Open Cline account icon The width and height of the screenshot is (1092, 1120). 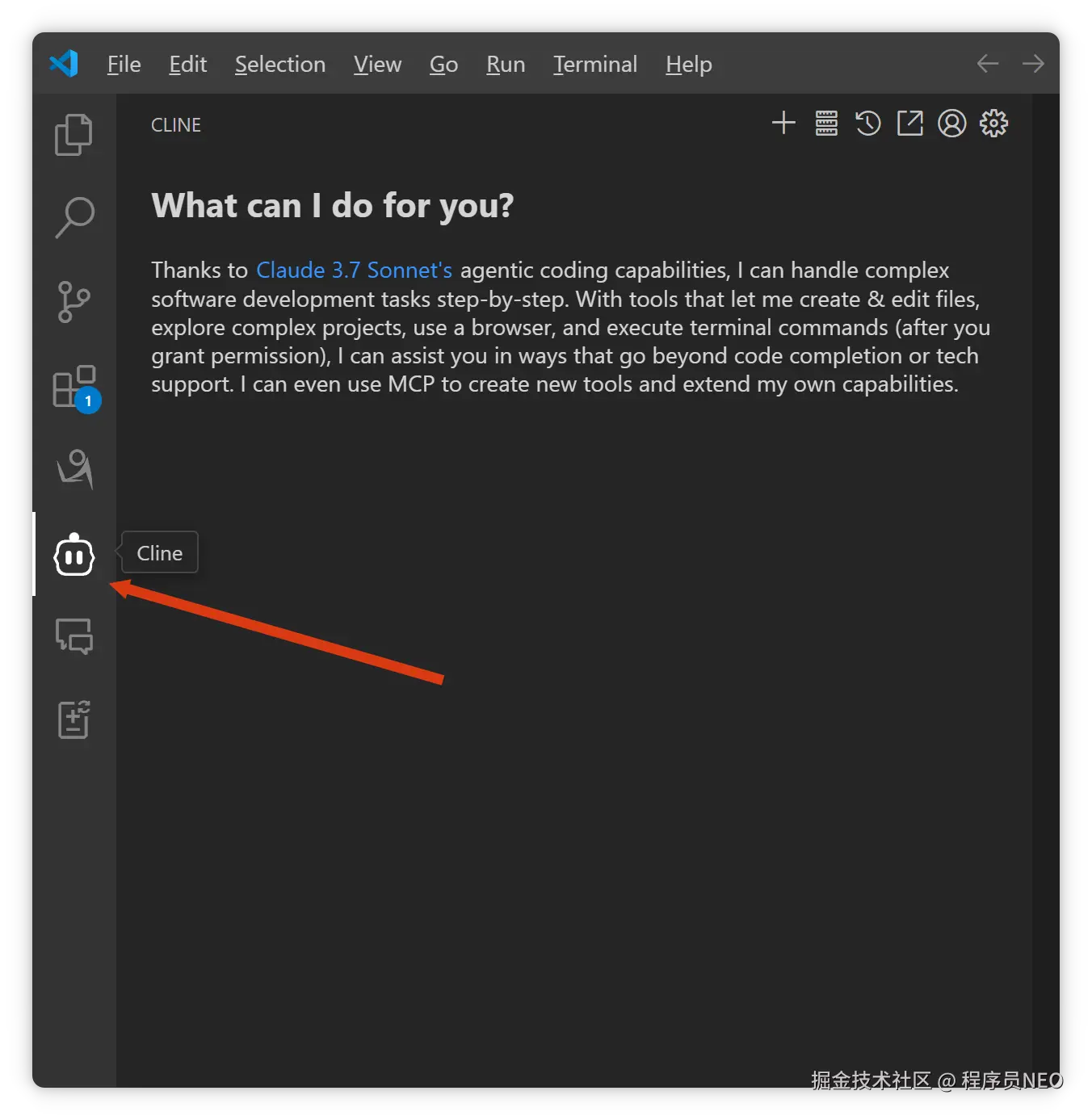click(x=952, y=124)
